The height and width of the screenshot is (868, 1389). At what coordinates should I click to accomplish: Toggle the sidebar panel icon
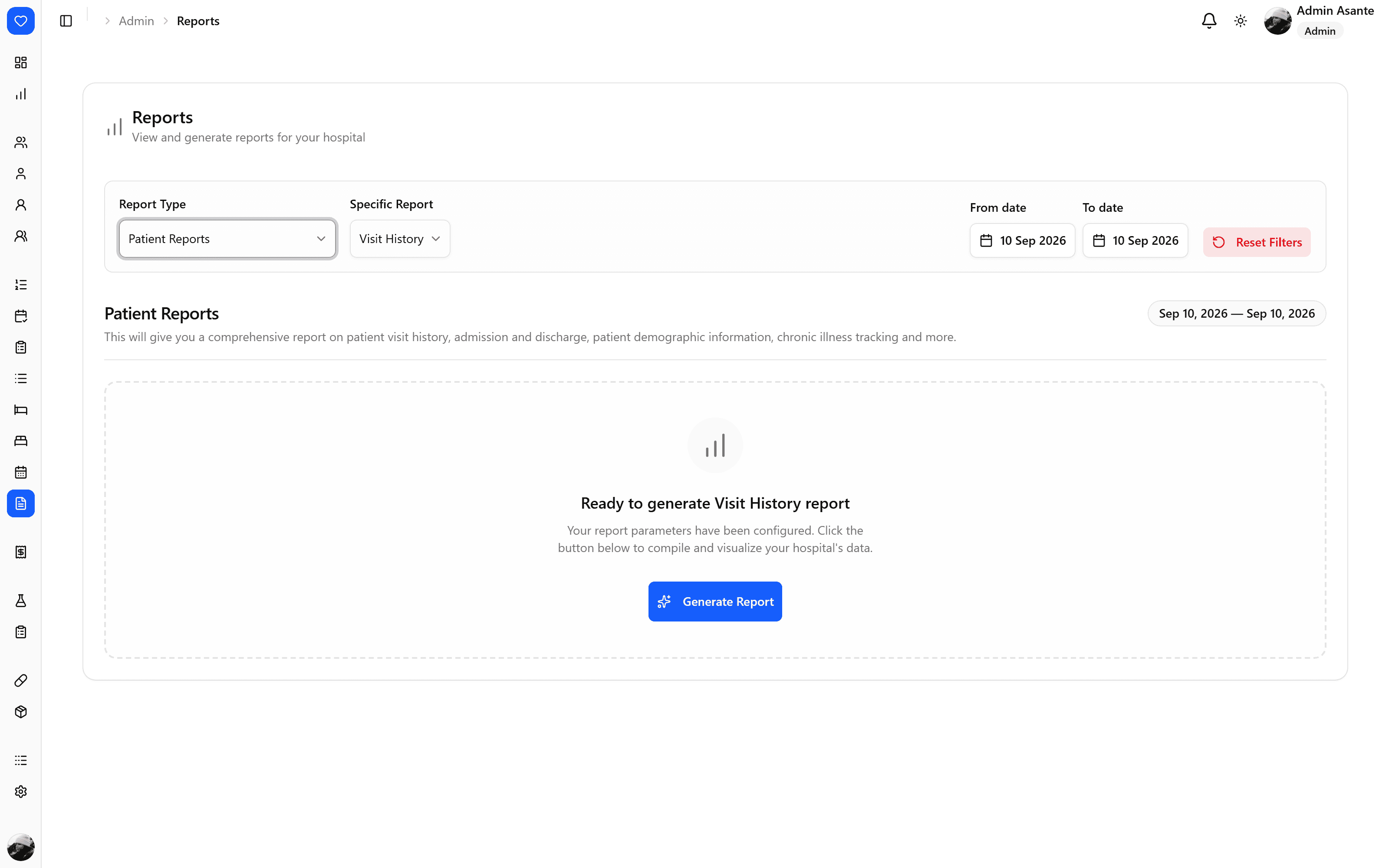pos(66,21)
